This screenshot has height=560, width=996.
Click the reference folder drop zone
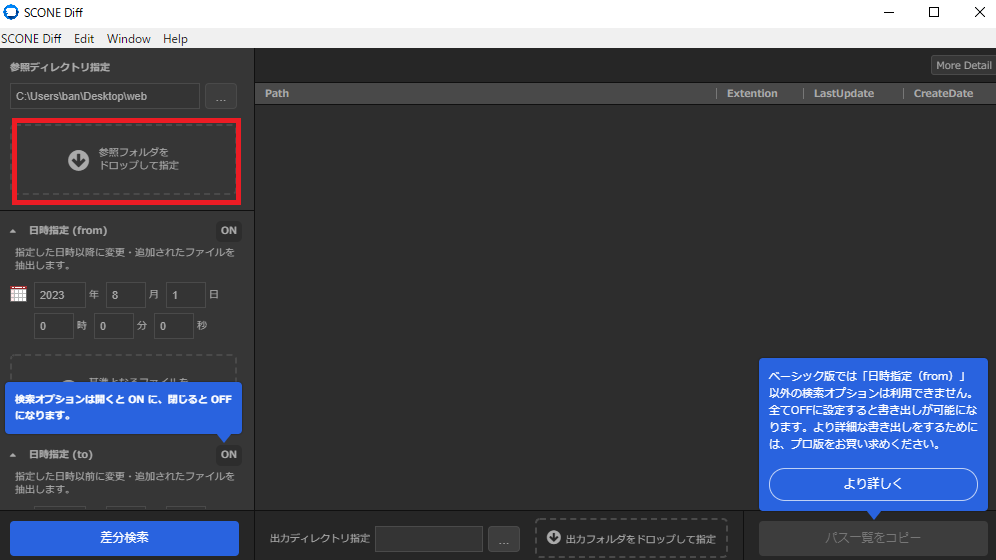coord(126,159)
